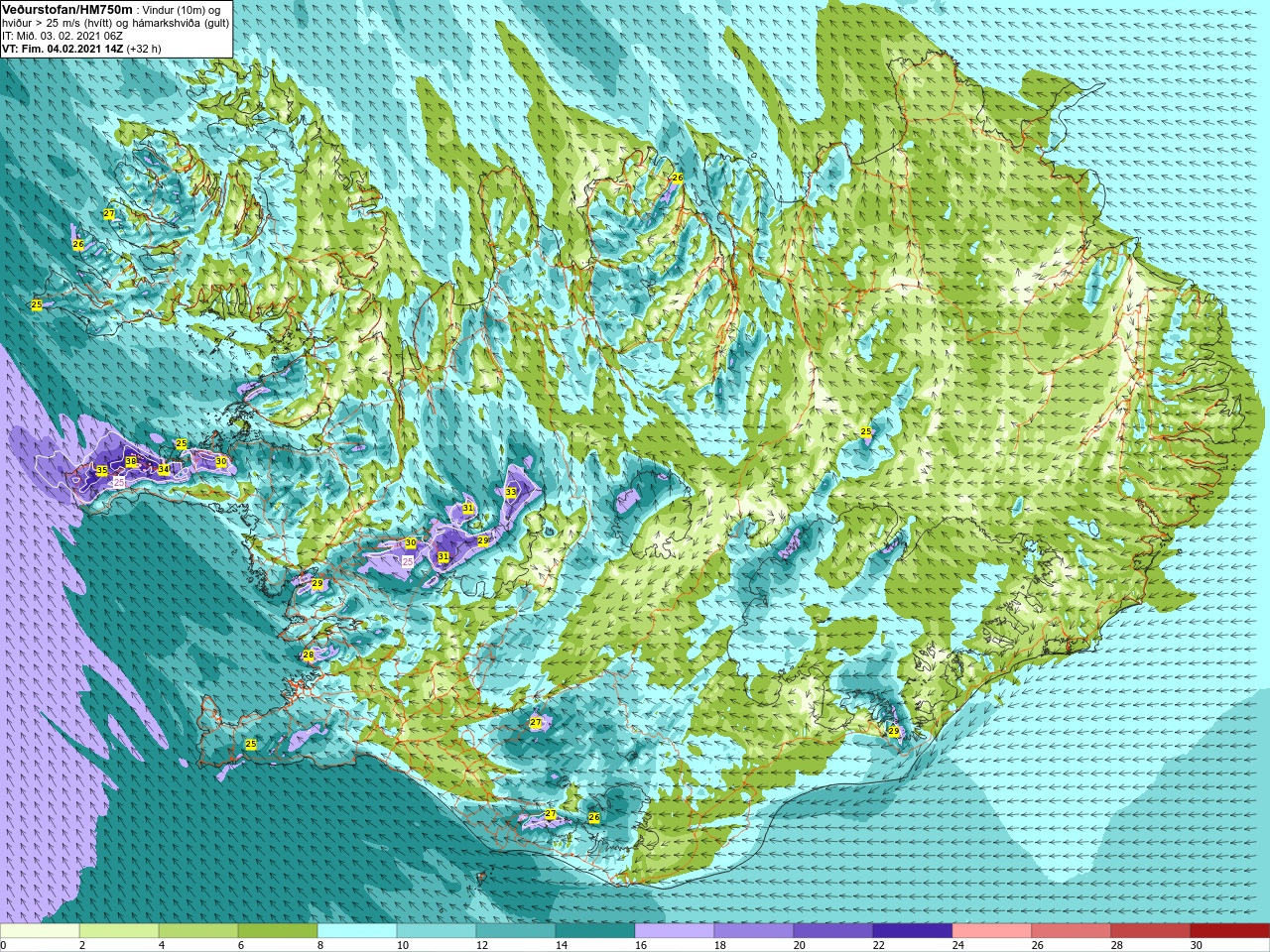1270x952 pixels.
Task: Click the dark red above-30 legend swatch
Action: coord(1230,931)
